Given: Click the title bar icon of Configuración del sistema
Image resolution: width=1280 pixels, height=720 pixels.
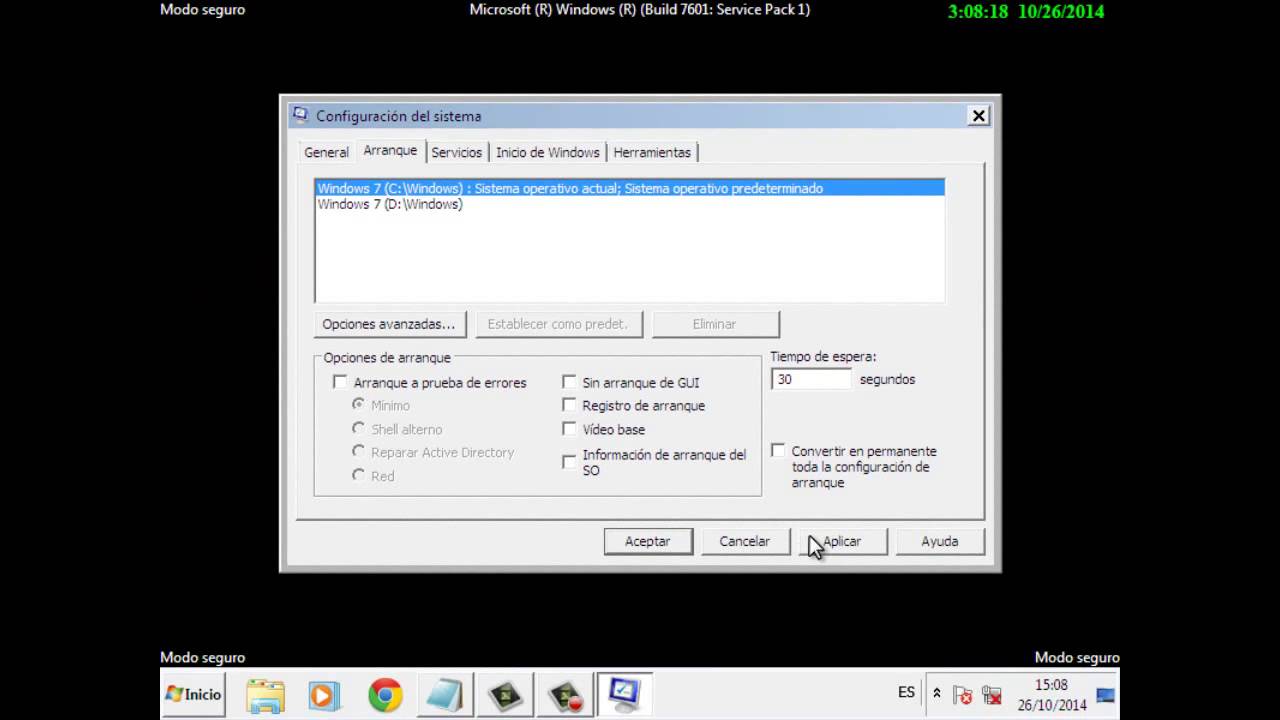Looking at the screenshot, I should pyautogui.click(x=300, y=115).
